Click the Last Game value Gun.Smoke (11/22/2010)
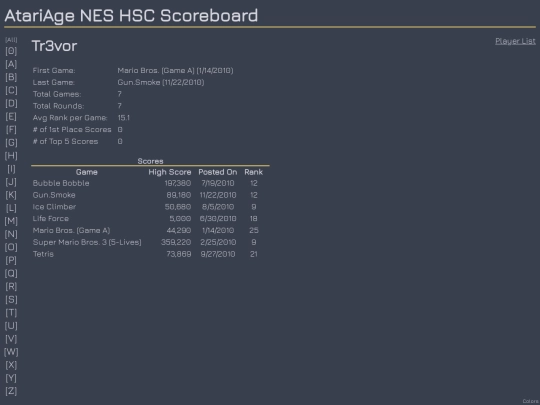 click(161, 82)
